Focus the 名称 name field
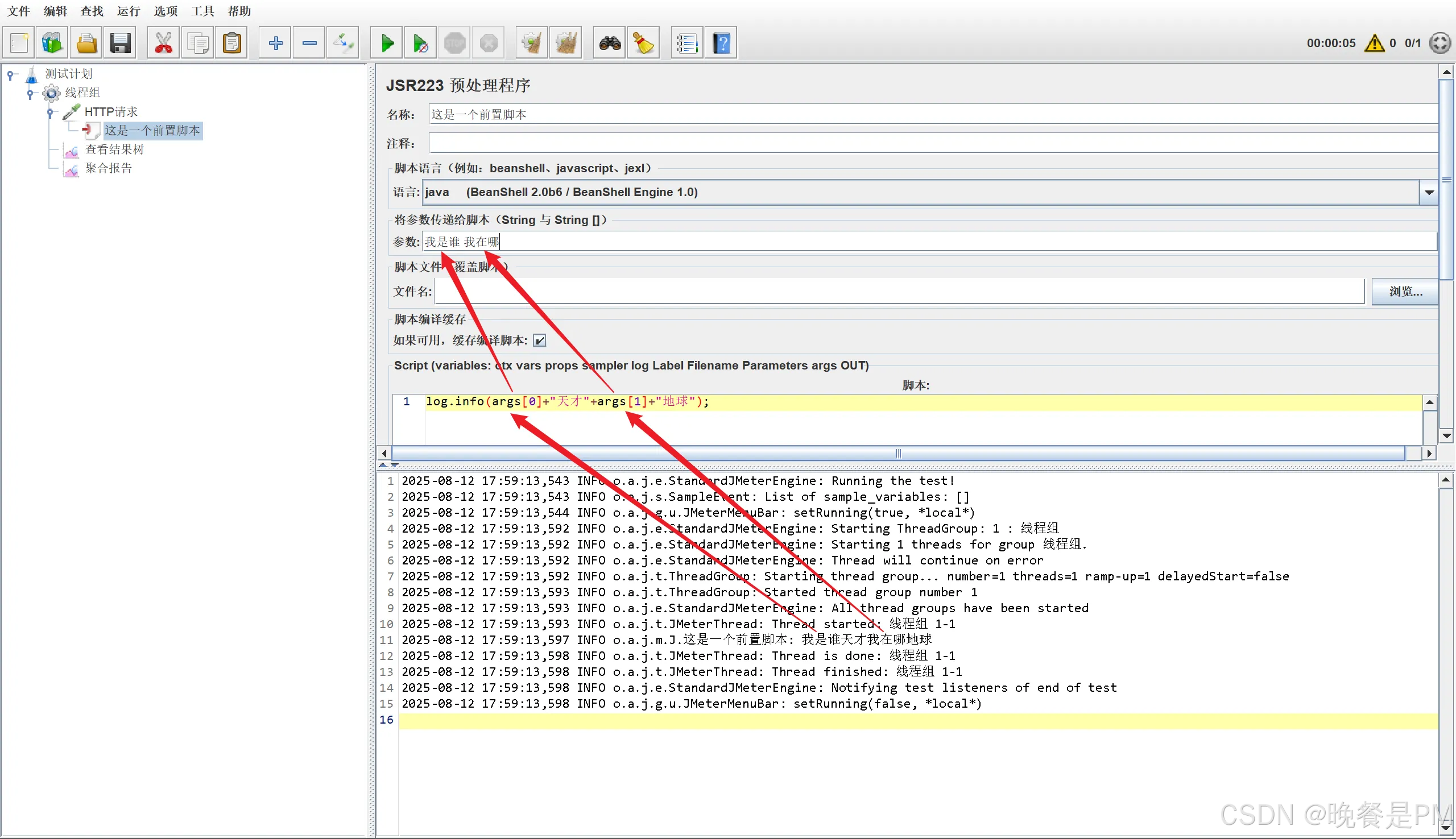This screenshot has width=1456, height=839. (933, 115)
